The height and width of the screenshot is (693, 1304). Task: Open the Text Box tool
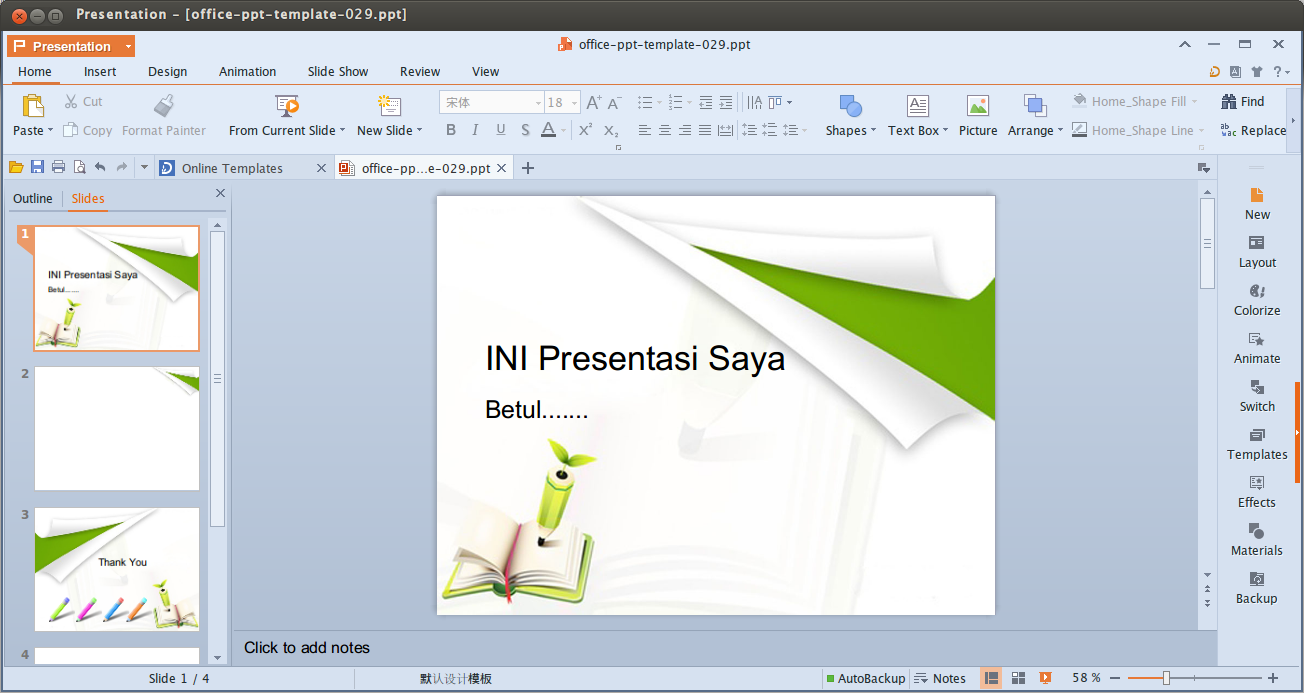915,116
